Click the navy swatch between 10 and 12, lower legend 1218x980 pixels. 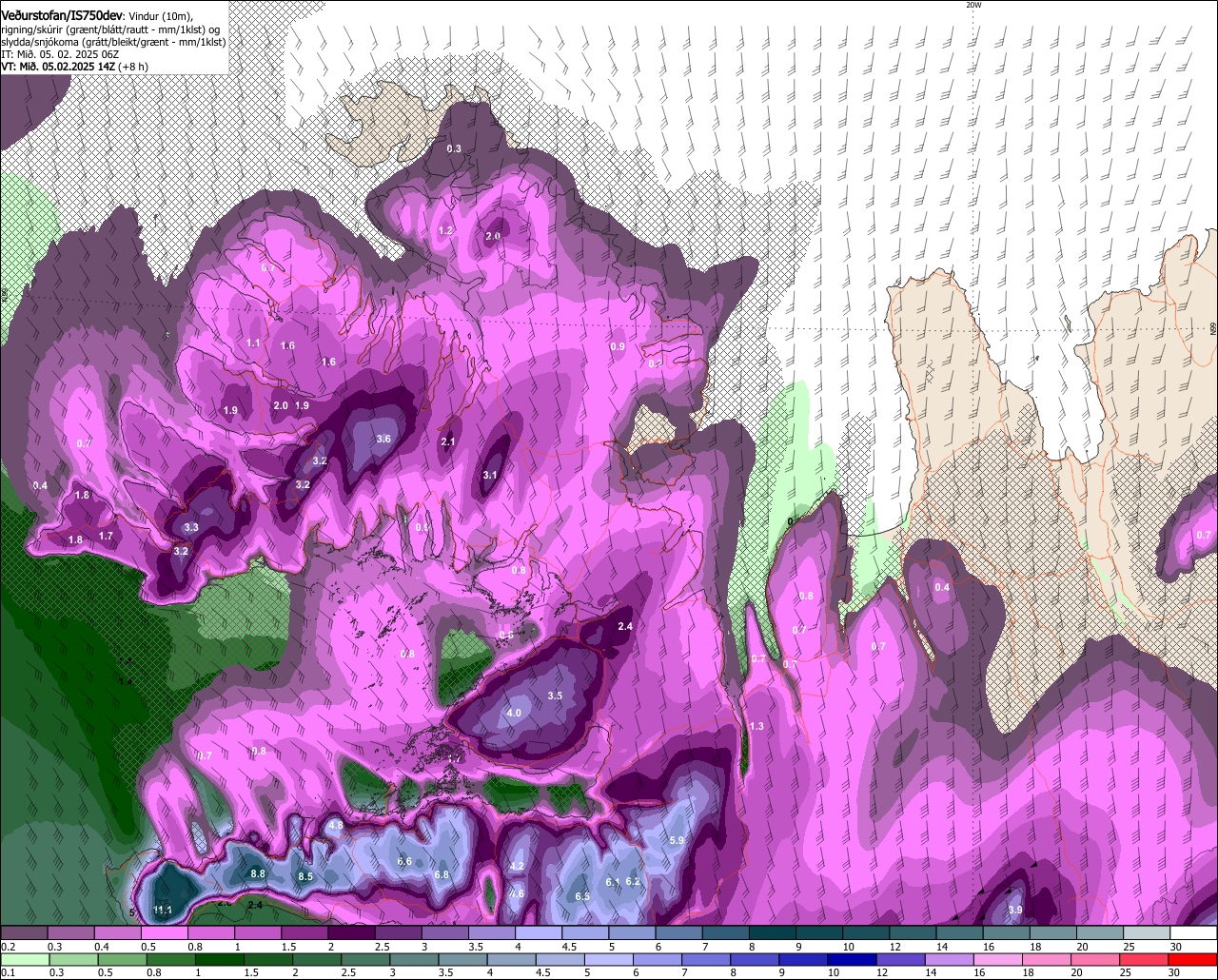point(850,959)
